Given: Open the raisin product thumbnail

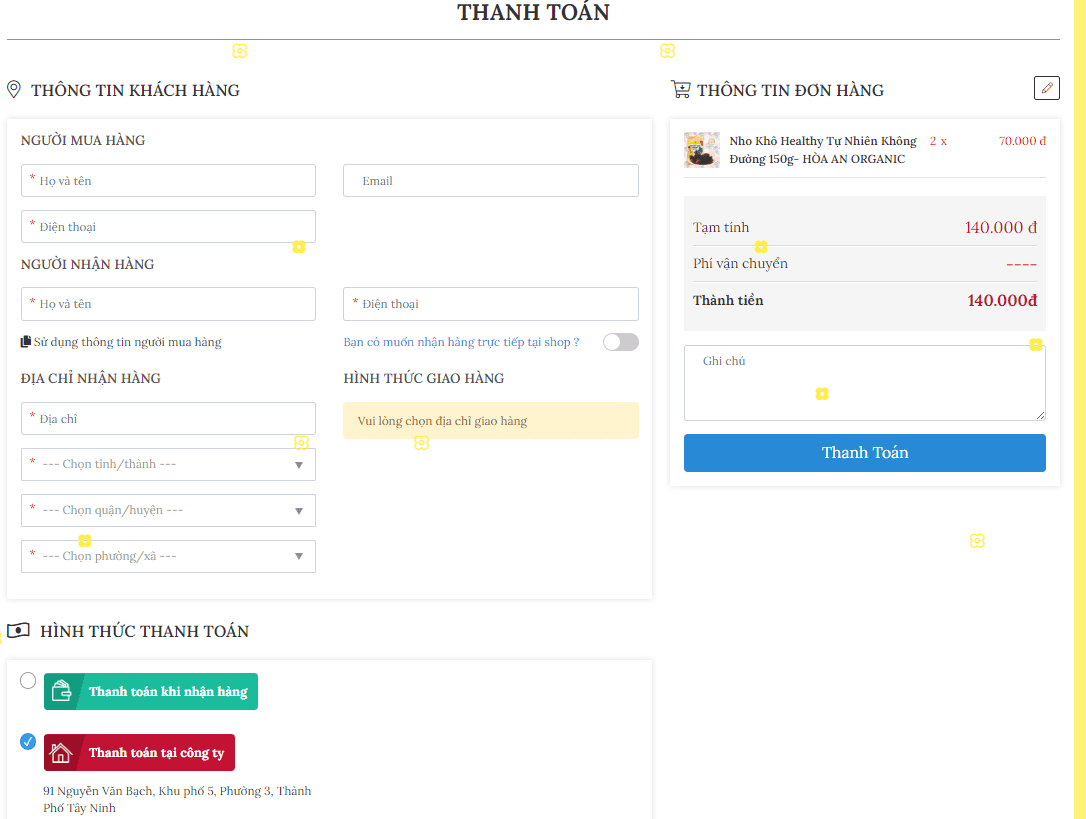Looking at the screenshot, I should [x=702, y=150].
